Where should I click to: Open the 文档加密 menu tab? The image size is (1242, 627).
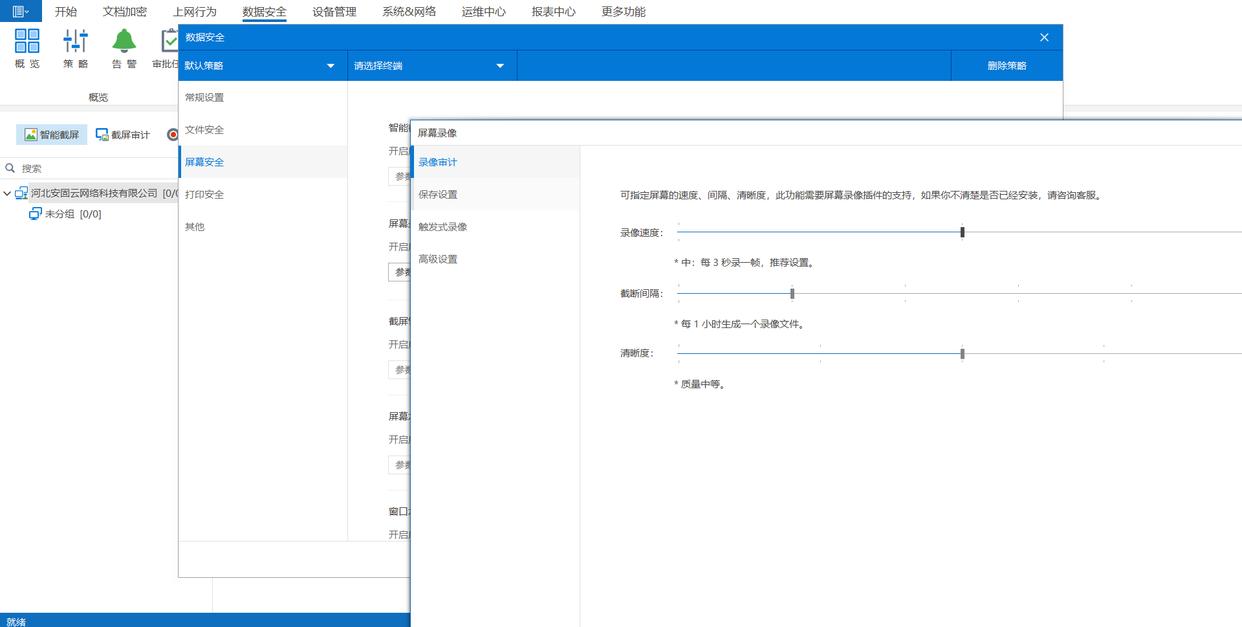tap(125, 12)
